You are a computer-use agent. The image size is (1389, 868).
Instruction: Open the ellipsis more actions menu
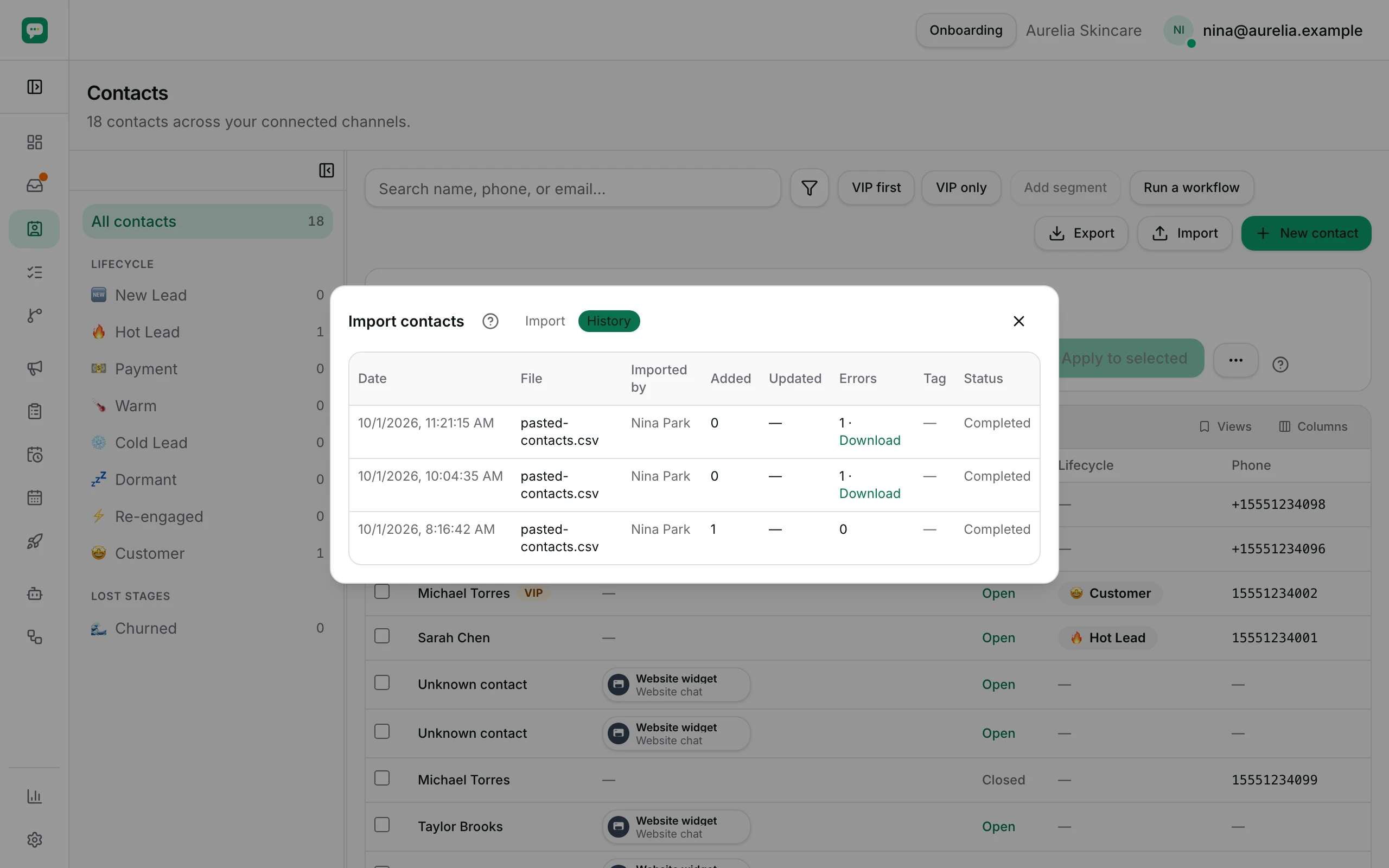pyautogui.click(x=1236, y=361)
